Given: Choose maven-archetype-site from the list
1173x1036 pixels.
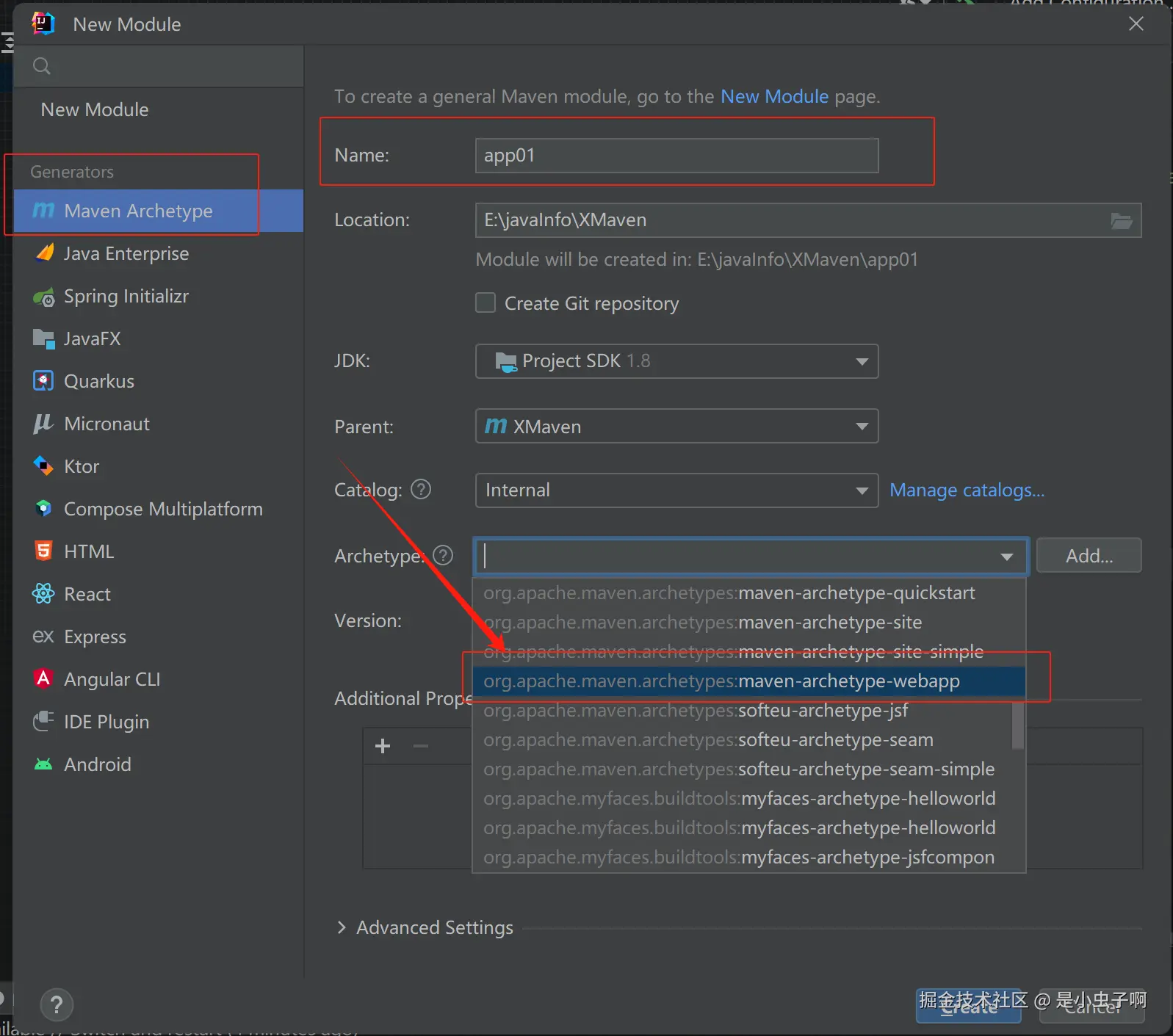Looking at the screenshot, I should [x=748, y=622].
